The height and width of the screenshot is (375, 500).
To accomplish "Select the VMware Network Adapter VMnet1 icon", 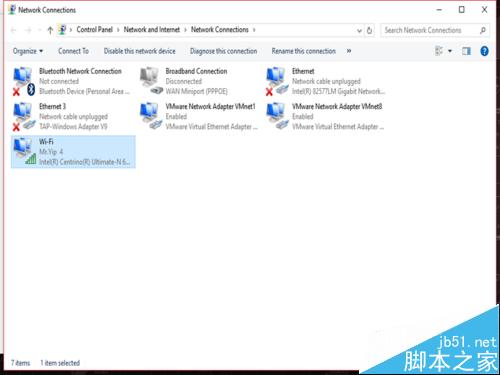I will (151, 116).
